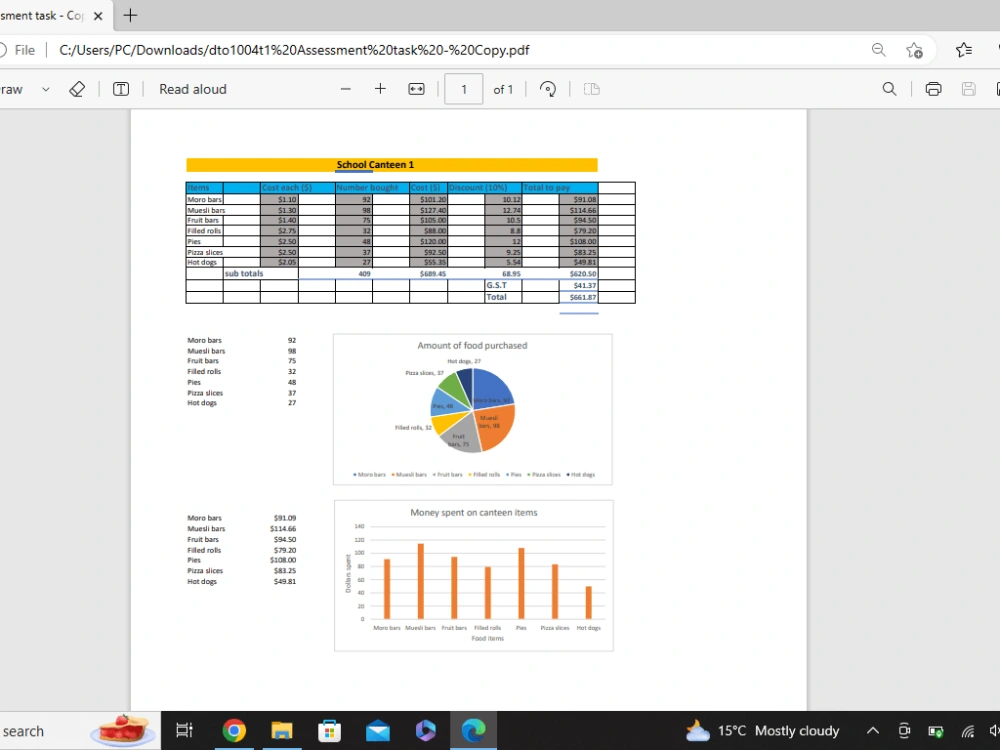Select the Erase tool

point(77,89)
